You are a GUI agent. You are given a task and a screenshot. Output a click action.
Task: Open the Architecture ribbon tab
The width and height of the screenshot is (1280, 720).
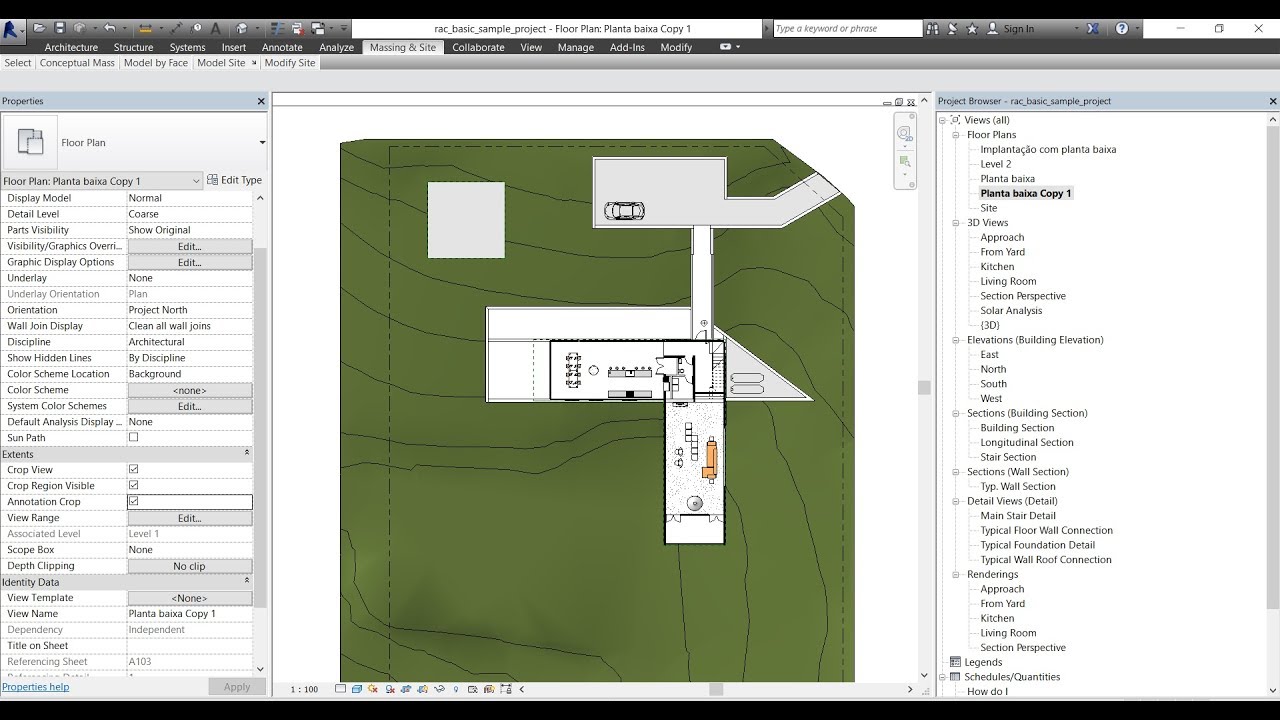click(71, 47)
